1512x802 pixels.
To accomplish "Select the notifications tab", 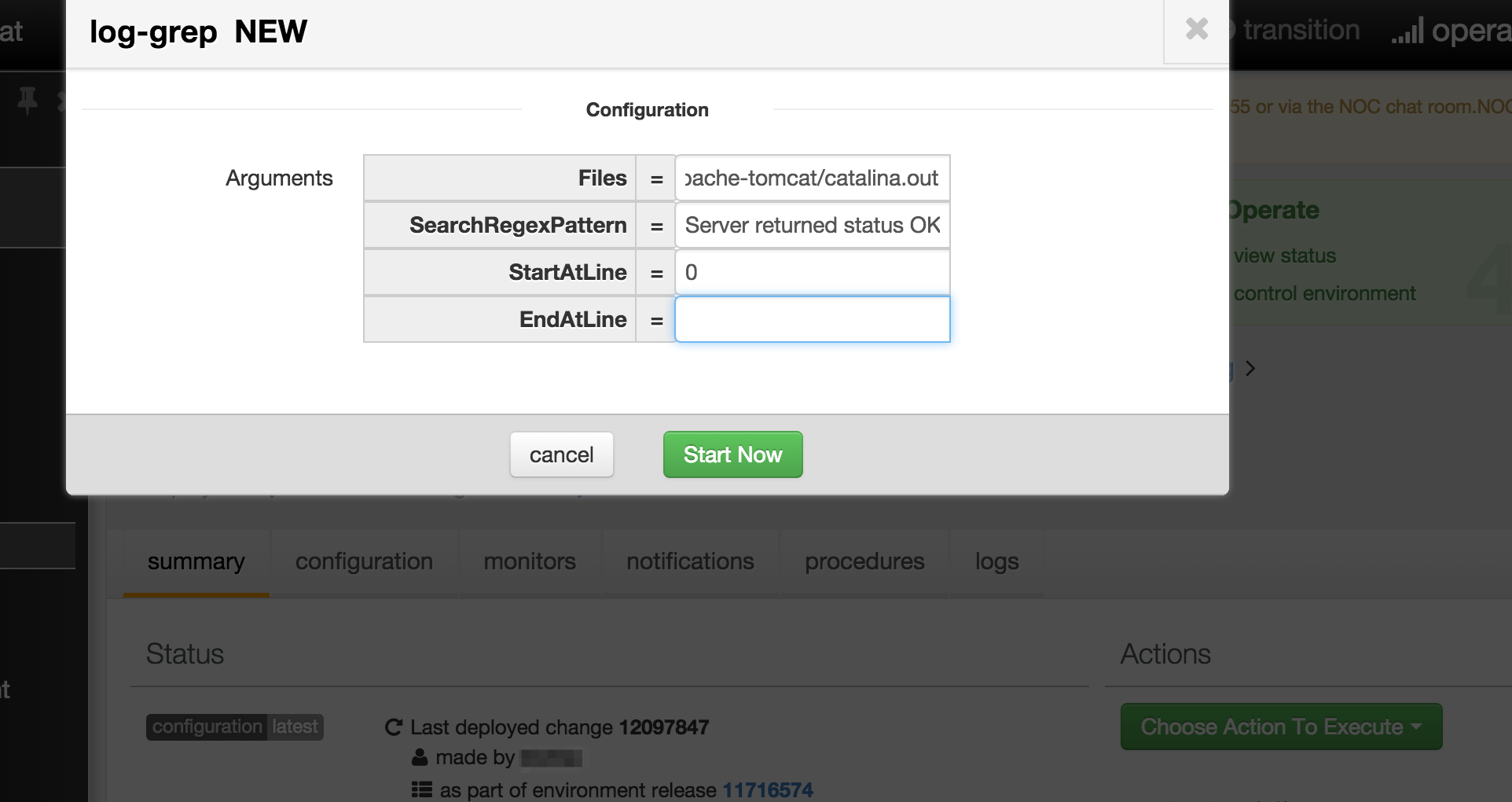I will pyautogui.click(x=690, y=561).
